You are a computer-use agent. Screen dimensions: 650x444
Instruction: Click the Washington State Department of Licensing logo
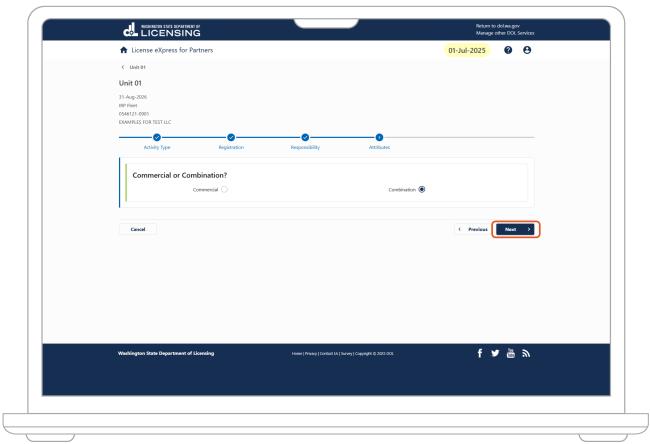[162, 30]
